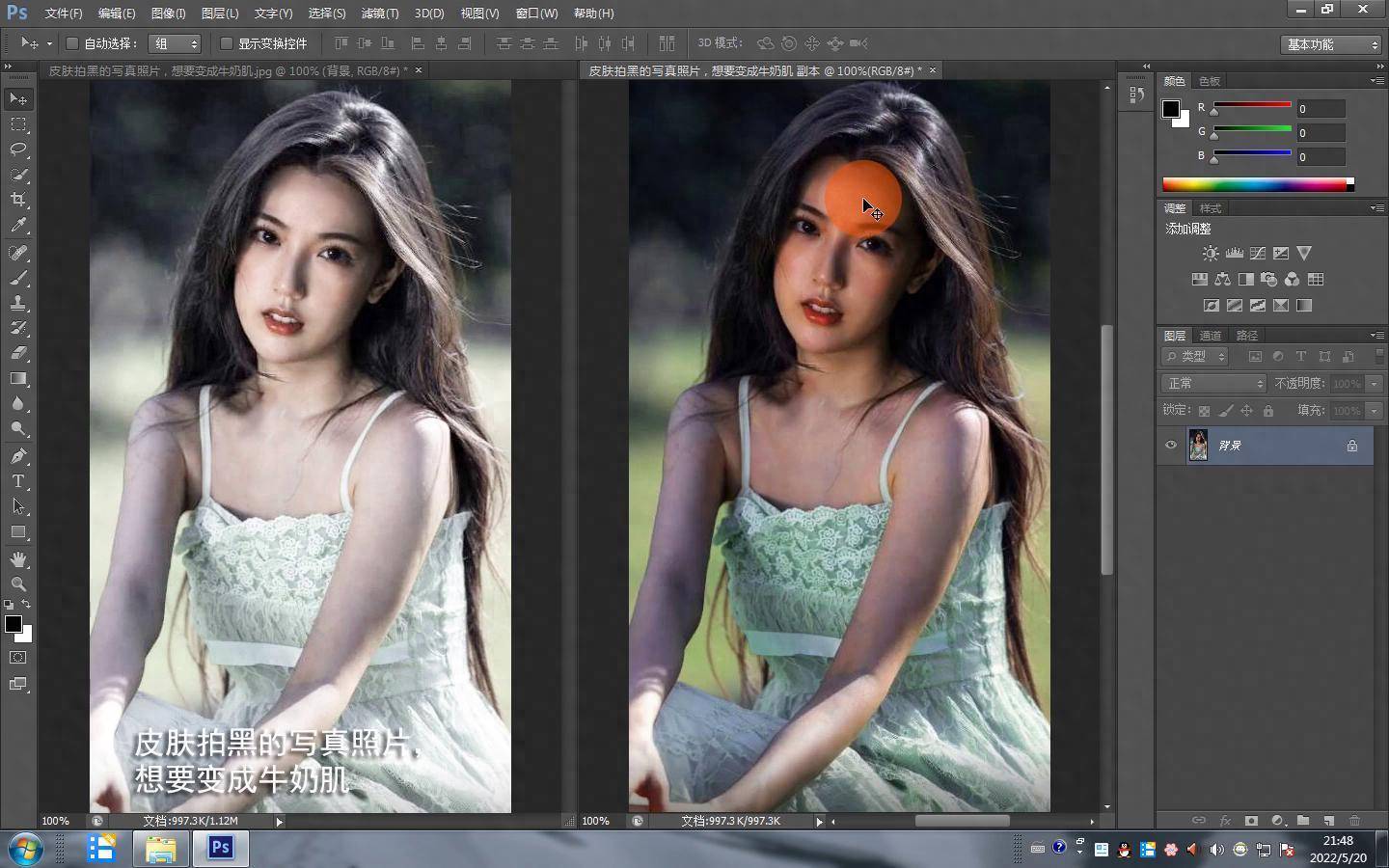Click the Windows Start button

click(25, 849)
